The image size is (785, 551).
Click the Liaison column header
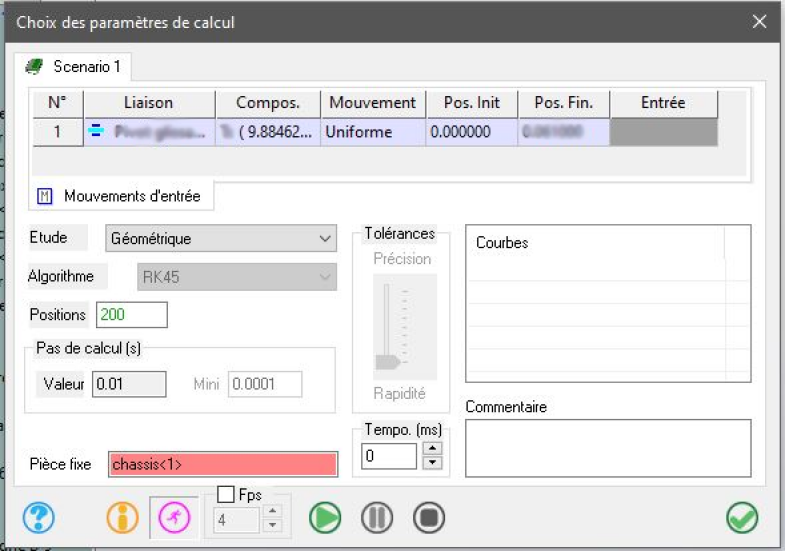149,103
